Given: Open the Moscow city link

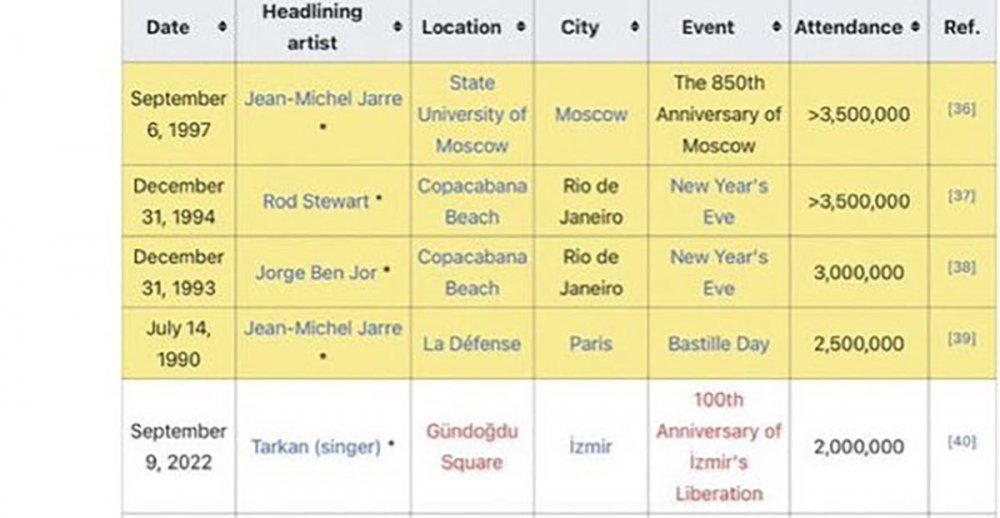Looking at the screenshot, I should point(591,114).
